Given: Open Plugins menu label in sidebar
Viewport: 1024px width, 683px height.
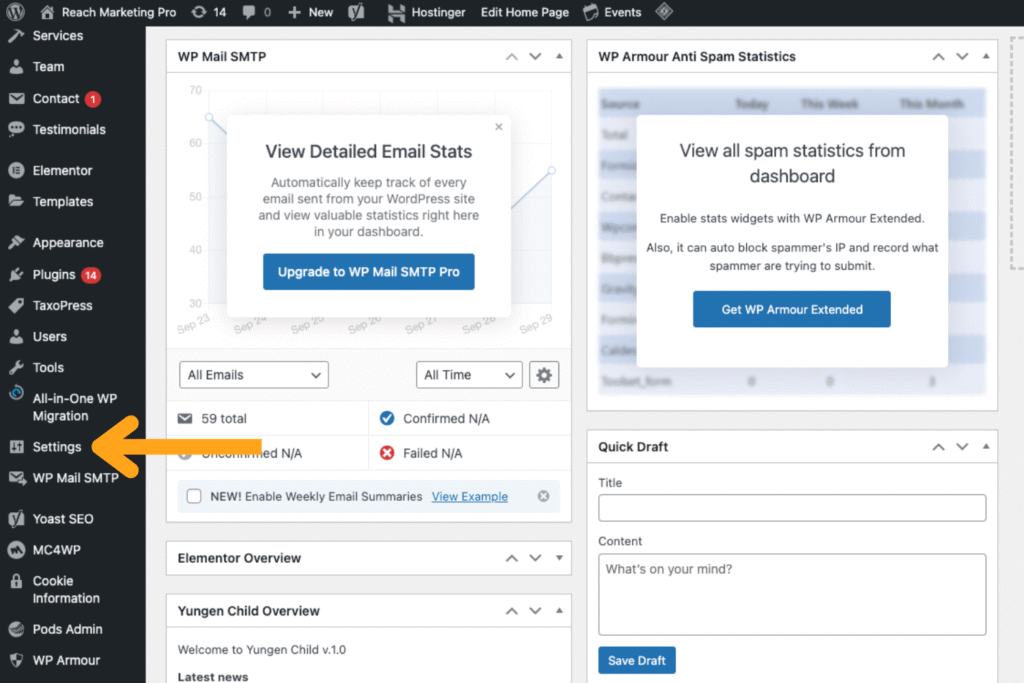Looking at the screenshot, I should click(54, 274).
